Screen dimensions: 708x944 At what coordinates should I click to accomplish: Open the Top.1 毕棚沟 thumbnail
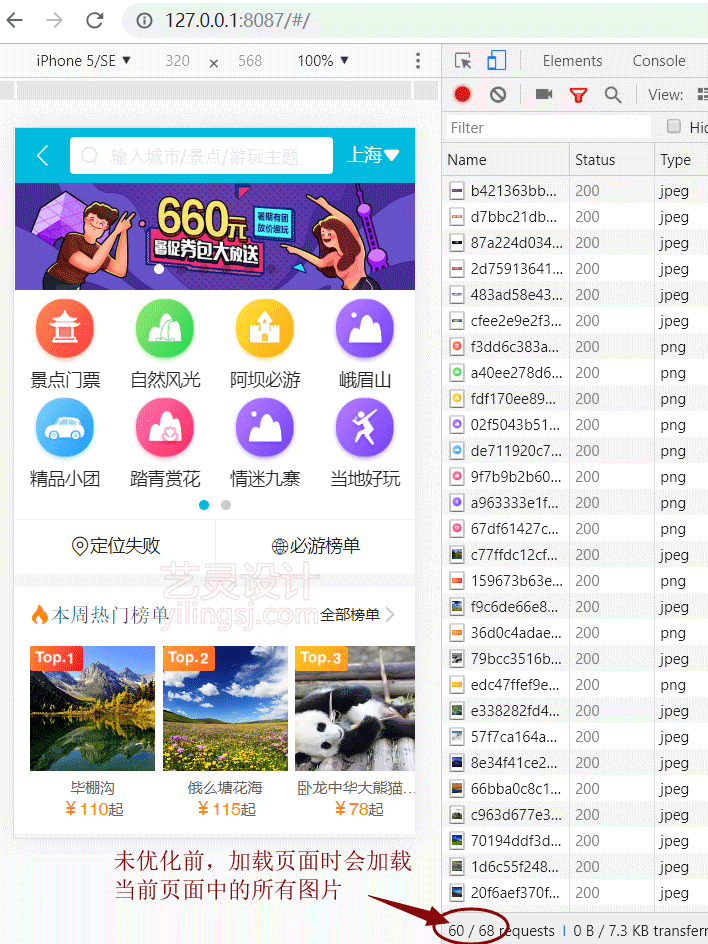click(92, 708)
